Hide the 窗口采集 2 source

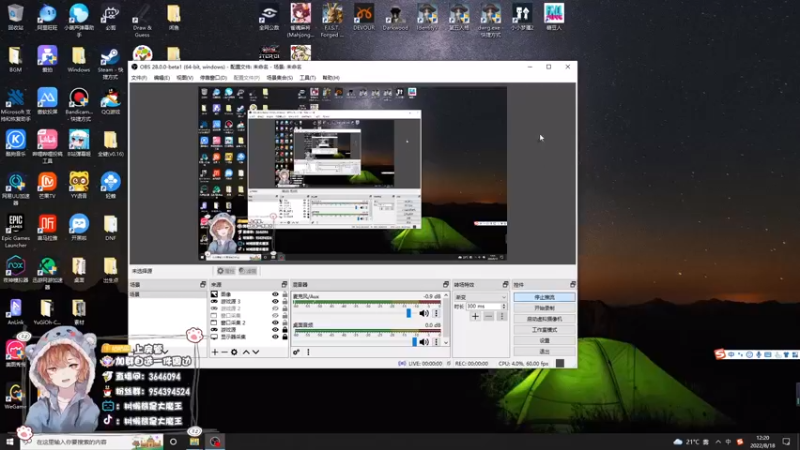point(276,323)
